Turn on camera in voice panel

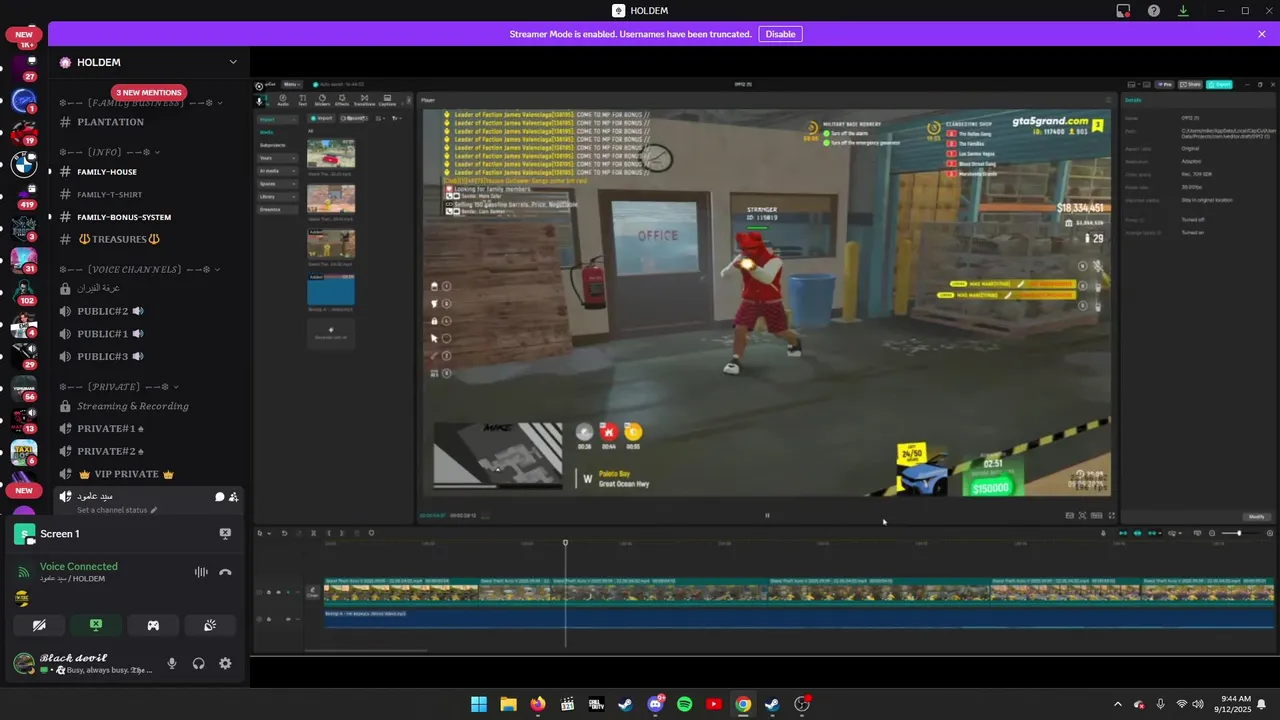[x=39, y=625]
